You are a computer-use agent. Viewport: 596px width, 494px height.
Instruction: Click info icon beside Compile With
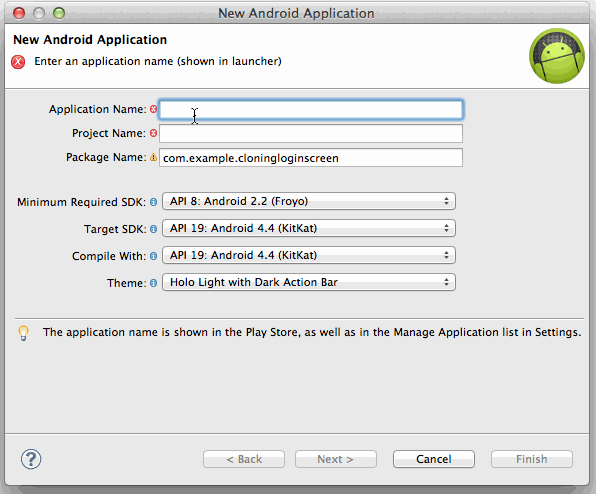click(153, 256)
